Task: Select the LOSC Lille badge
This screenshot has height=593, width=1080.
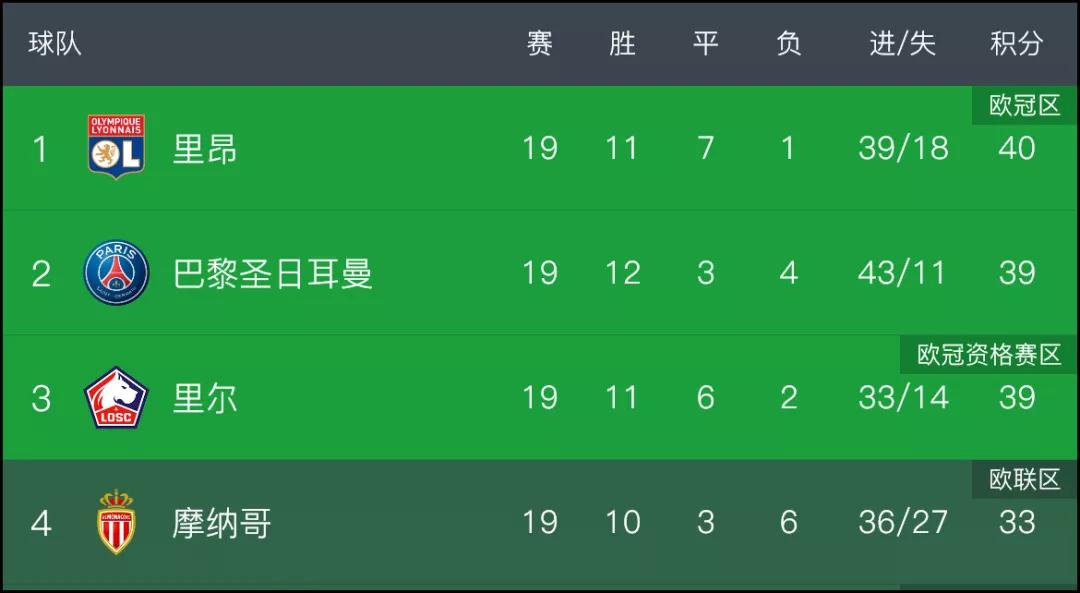Action: tap(116, 397)
